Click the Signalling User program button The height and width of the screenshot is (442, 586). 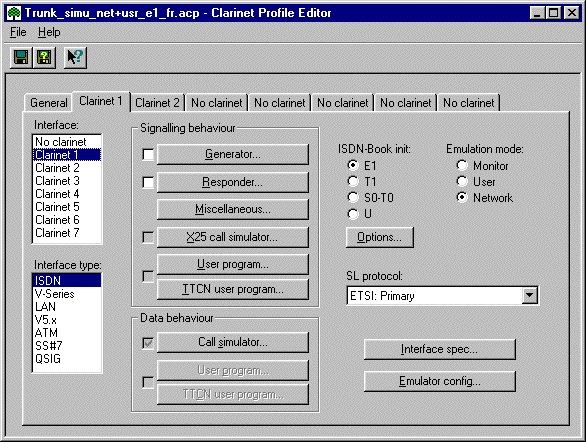click(x=233, y=265)
